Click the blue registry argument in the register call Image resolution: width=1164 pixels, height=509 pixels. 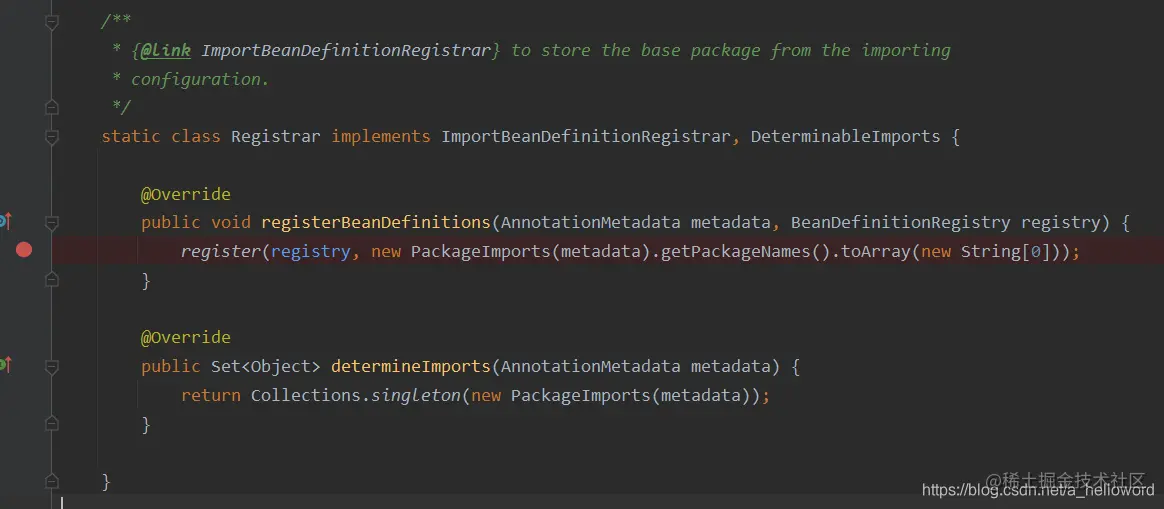(x=310, y=252)
